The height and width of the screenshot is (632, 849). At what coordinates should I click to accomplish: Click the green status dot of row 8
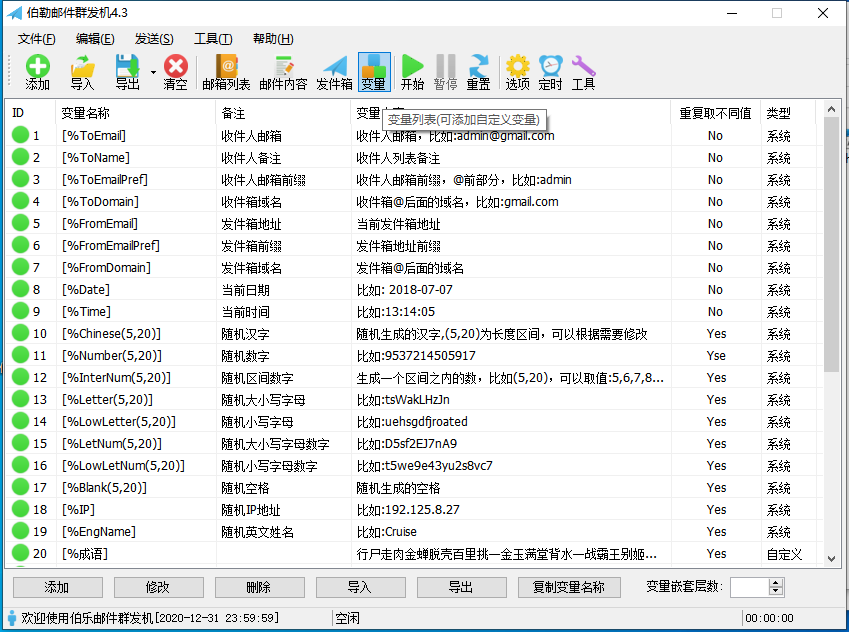coord(21,289)
